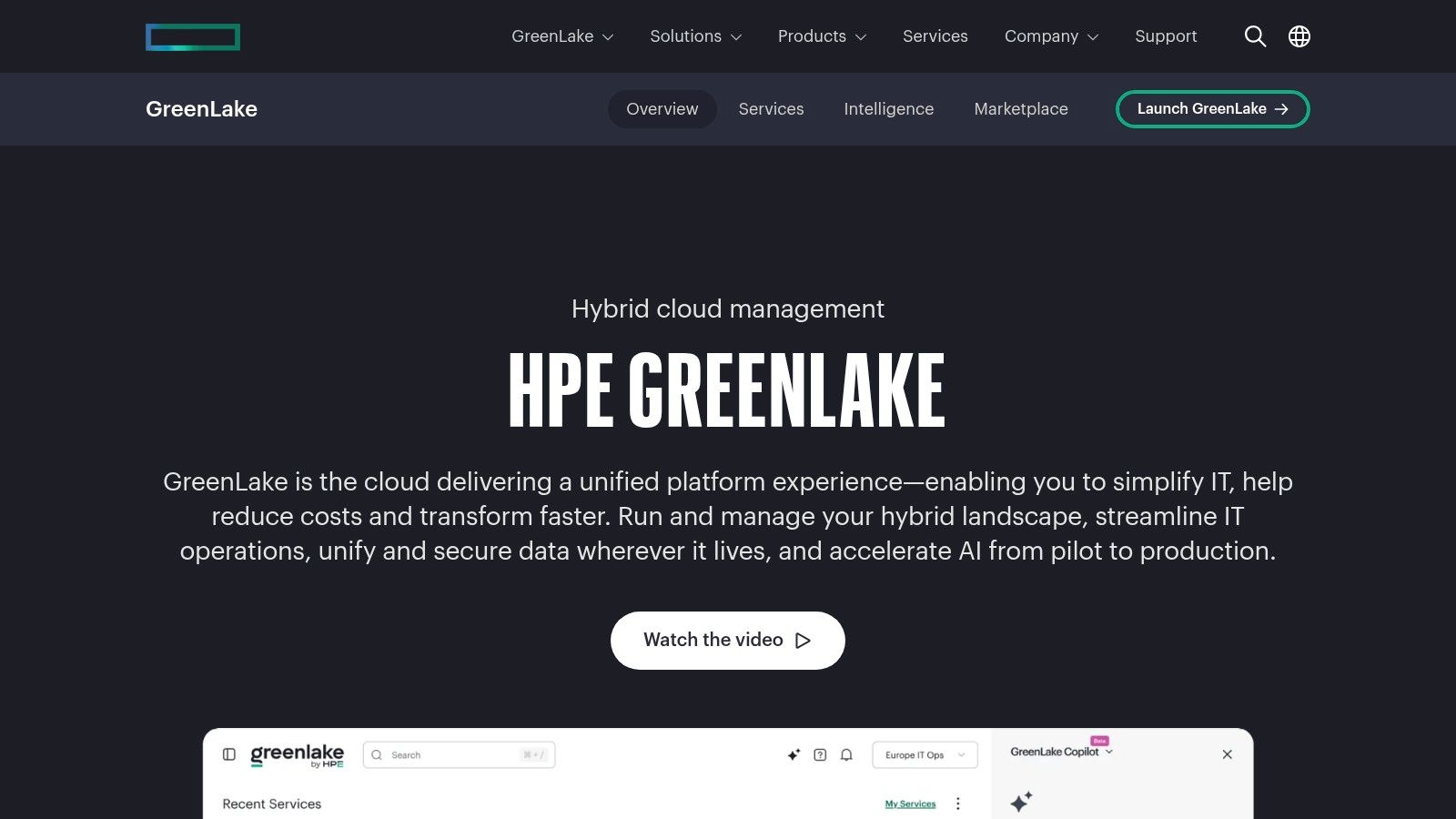Click the Beta badge on GreenLake Copilot
Screen dimensions: 1456x819
(x=1099, y=741)
